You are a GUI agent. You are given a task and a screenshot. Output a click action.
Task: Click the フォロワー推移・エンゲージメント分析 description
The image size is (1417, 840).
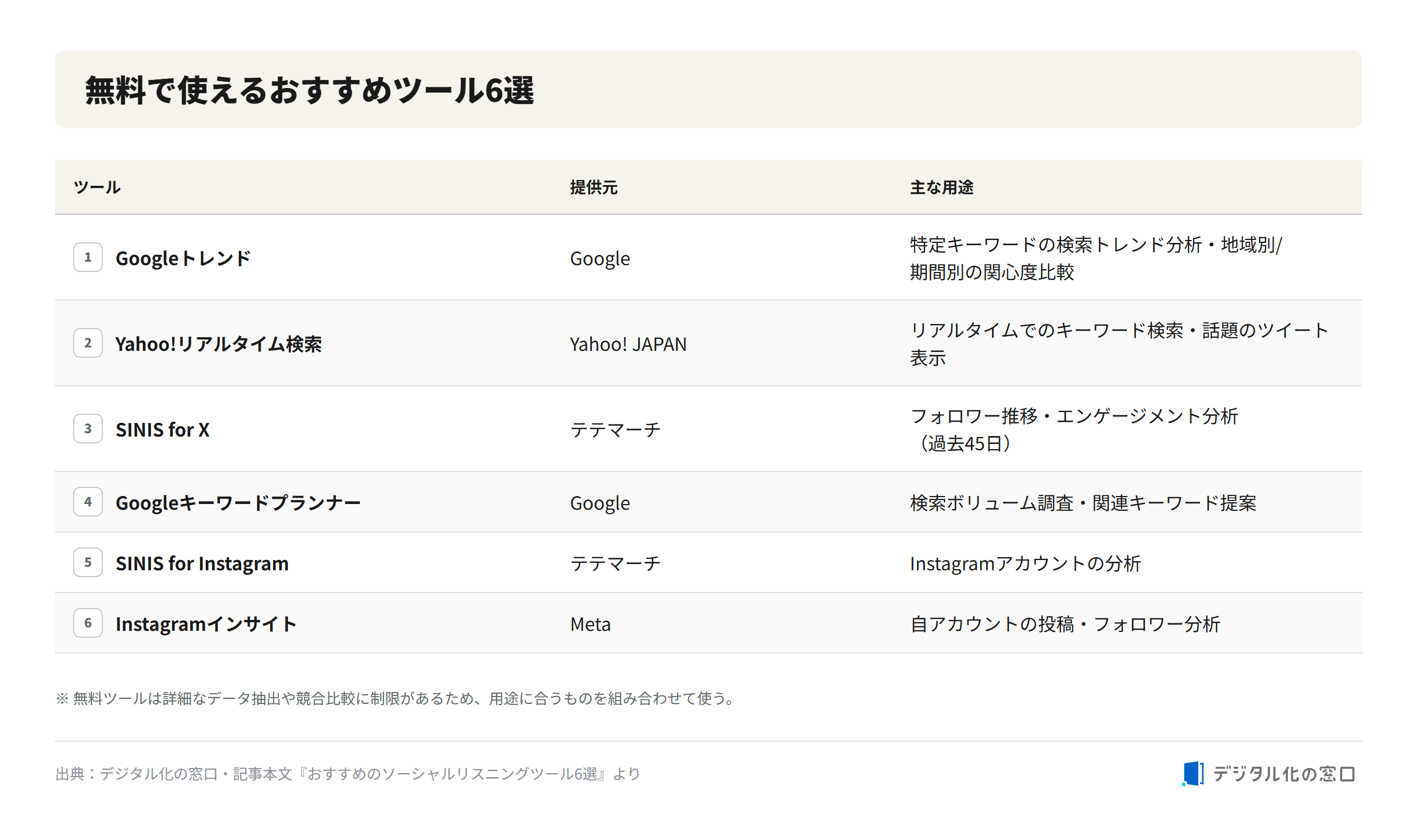(x=1074, y=430)
